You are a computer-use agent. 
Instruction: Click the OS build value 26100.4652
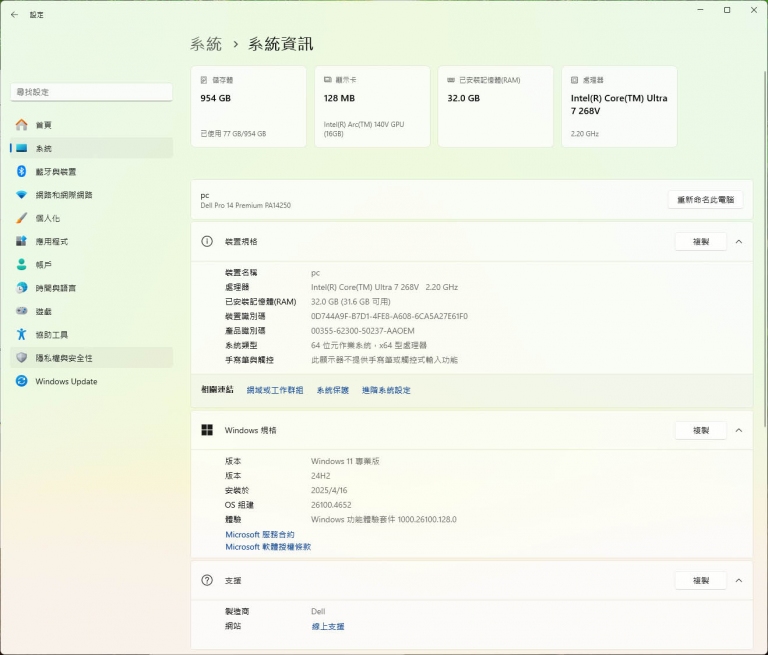click(x=331, y=505)
